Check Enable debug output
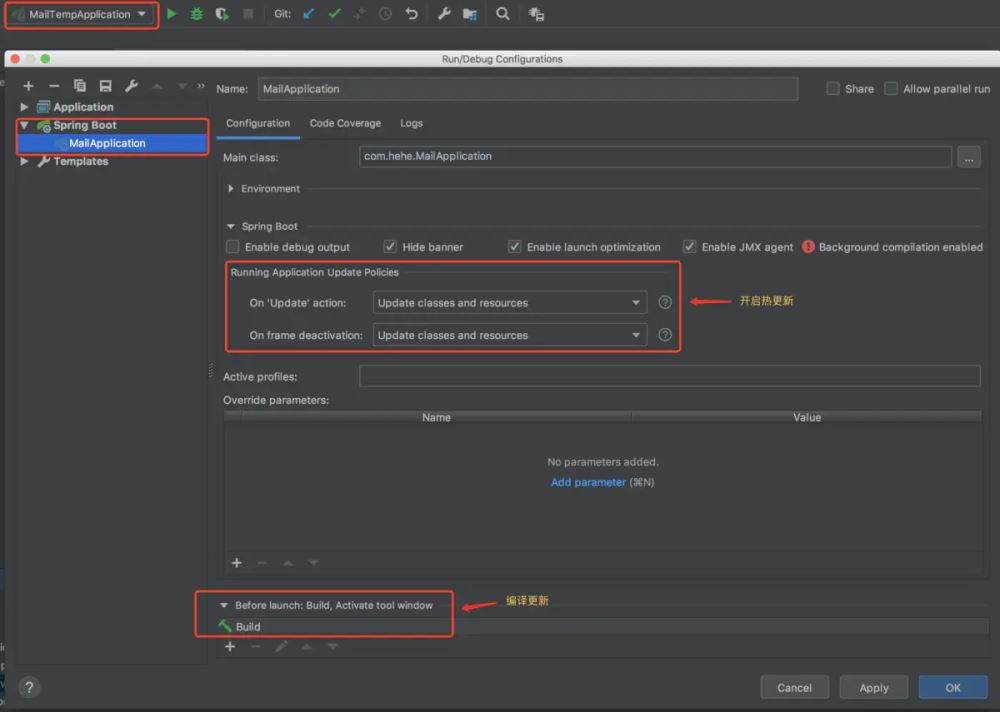The width and height of the screenshot is (1000, 712). [x=233, y=247]
